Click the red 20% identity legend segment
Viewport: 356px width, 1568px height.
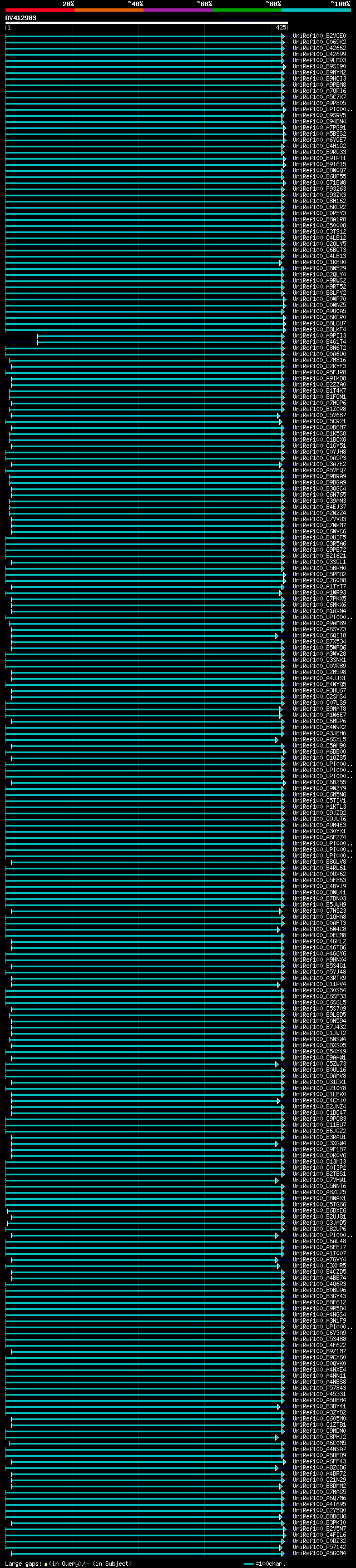coord(39,10)
